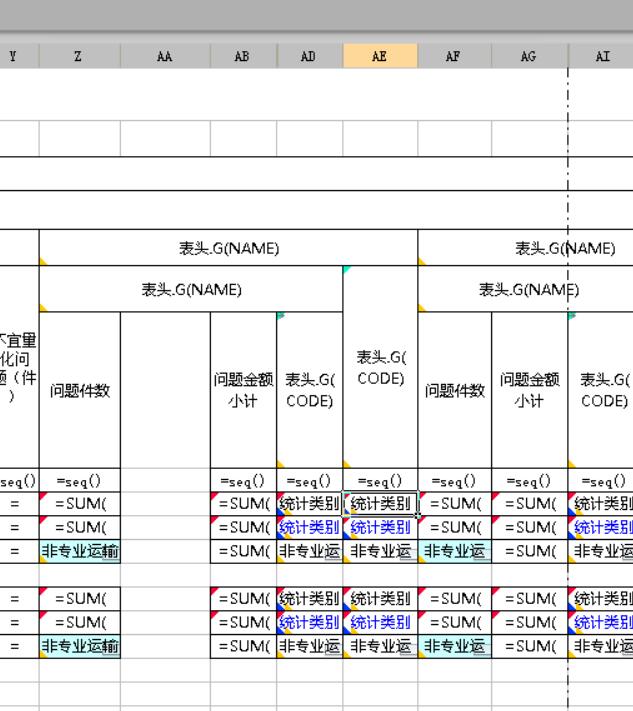The width and height of the screenshot is (633, 711).
Task: Click bottom-row 非专业运 cell in column AE
Action: point(380,646)
